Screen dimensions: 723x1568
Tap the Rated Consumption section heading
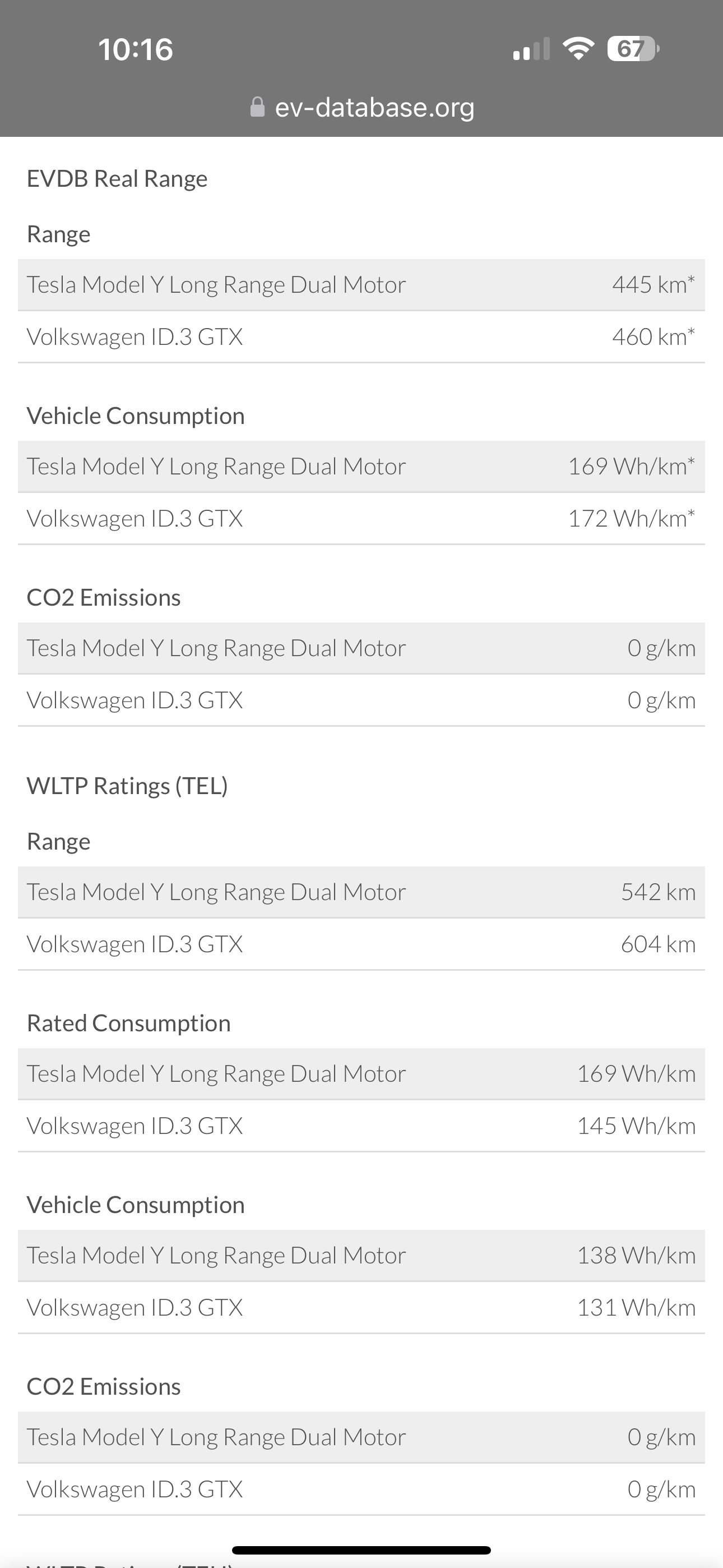point(128,1023)
